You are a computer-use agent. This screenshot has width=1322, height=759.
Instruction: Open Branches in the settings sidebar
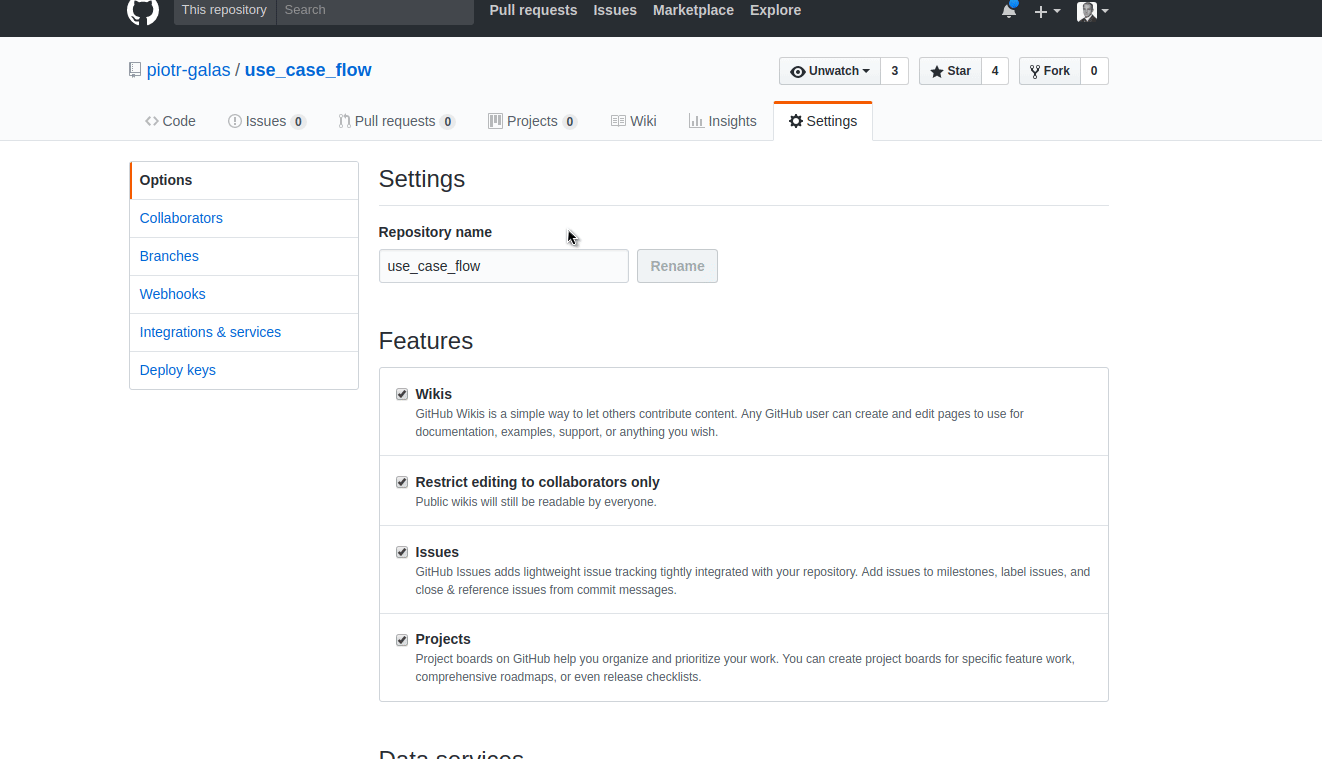[x=244, y=256]
